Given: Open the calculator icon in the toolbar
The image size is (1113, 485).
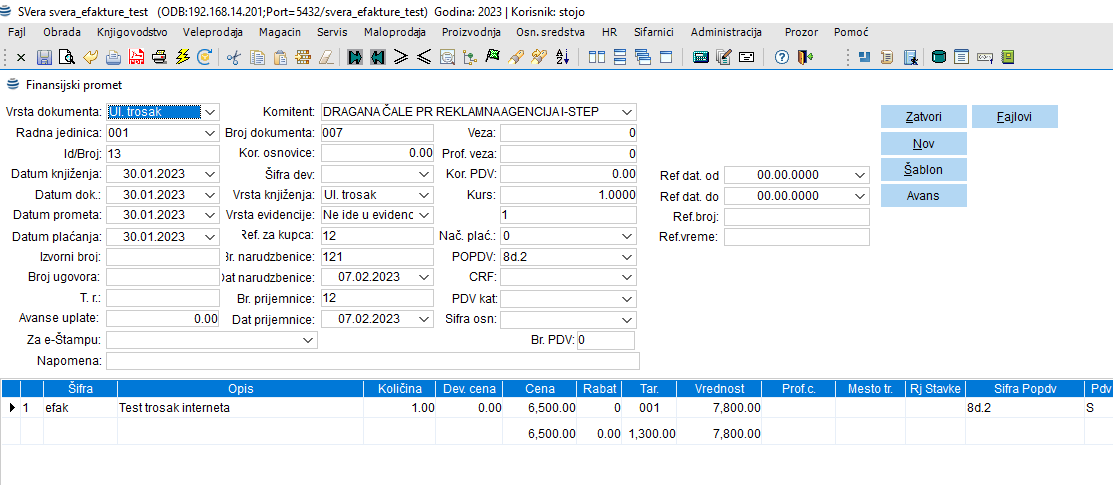Looking at the screenshot, I should click(701, 57).
